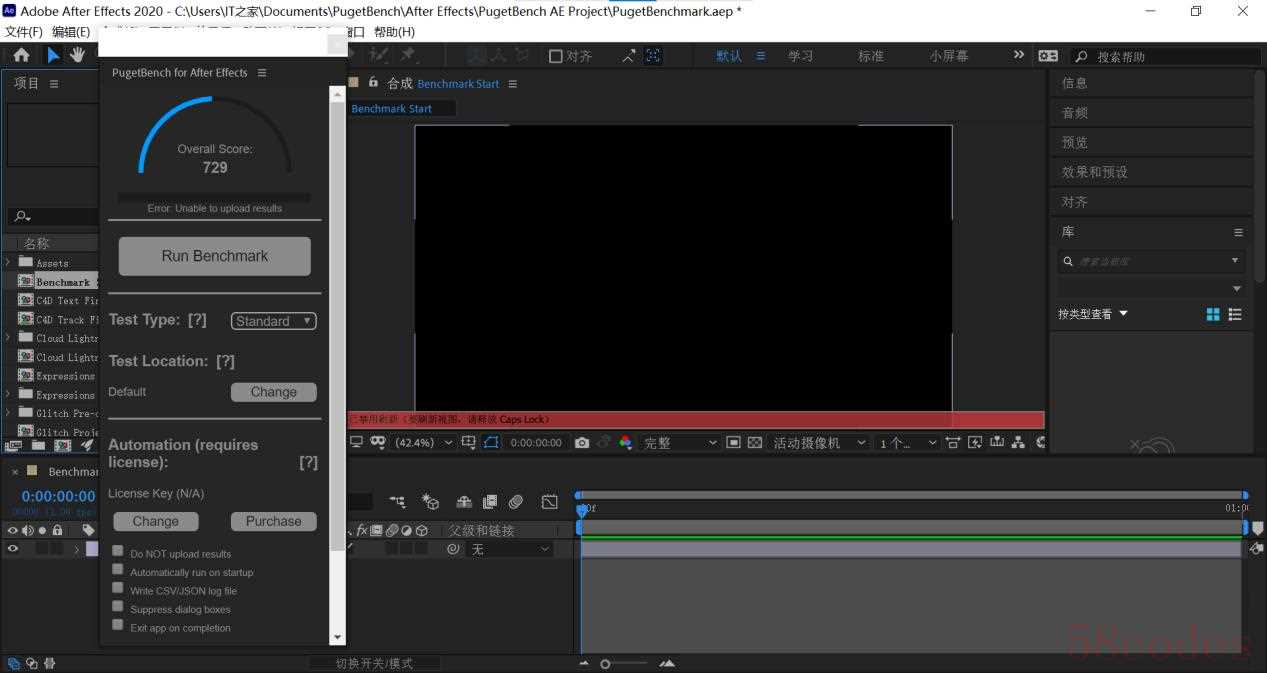Open the 效果和预设 panel
This screenshot has height=673, width=1267.
pyautogui.click(x=1095, y=172)
